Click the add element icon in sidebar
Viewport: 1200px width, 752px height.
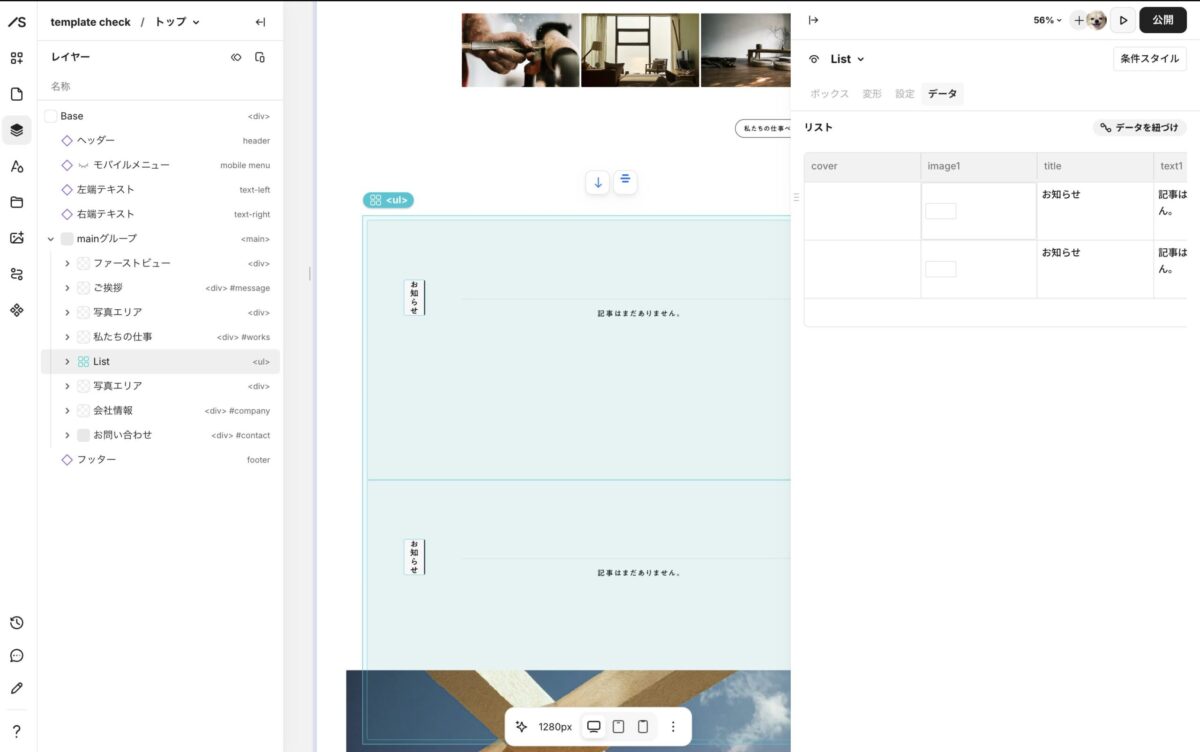coord(17,58)
